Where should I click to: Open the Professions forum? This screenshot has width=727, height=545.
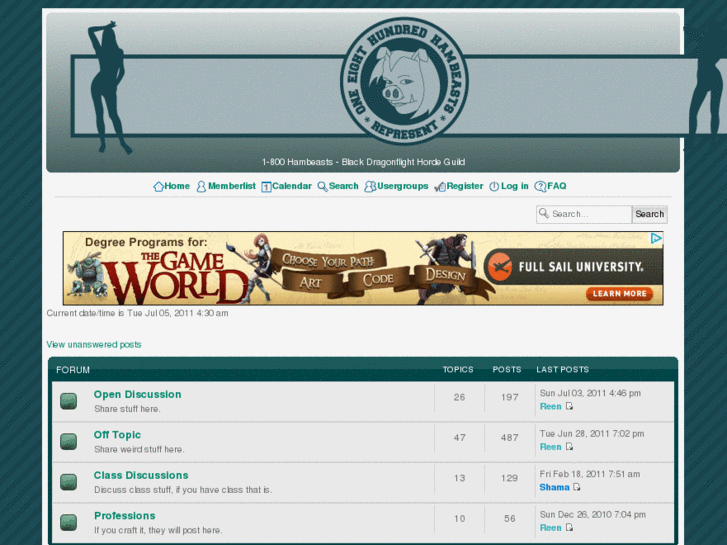(124, 516)
